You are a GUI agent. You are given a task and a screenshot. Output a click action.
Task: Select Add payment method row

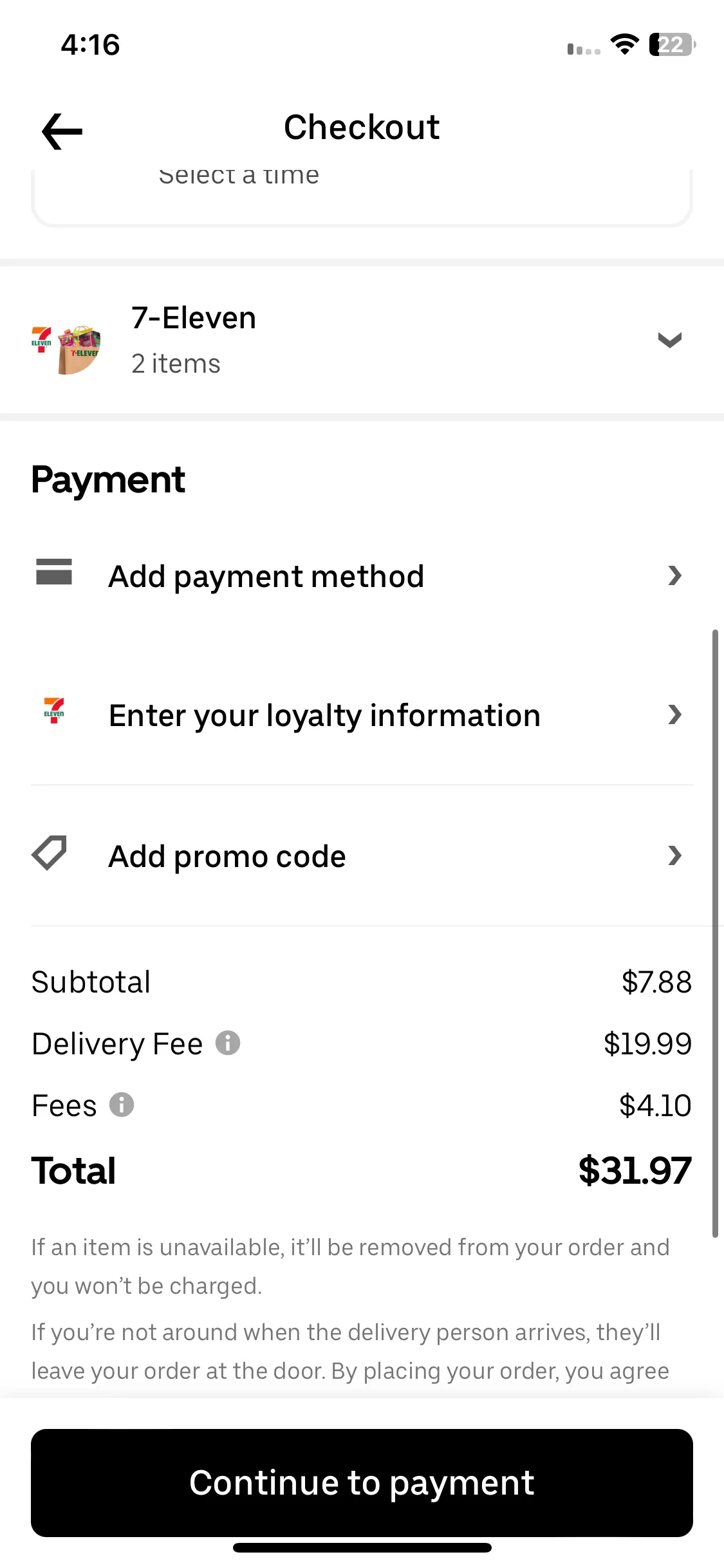coord(362,575)
